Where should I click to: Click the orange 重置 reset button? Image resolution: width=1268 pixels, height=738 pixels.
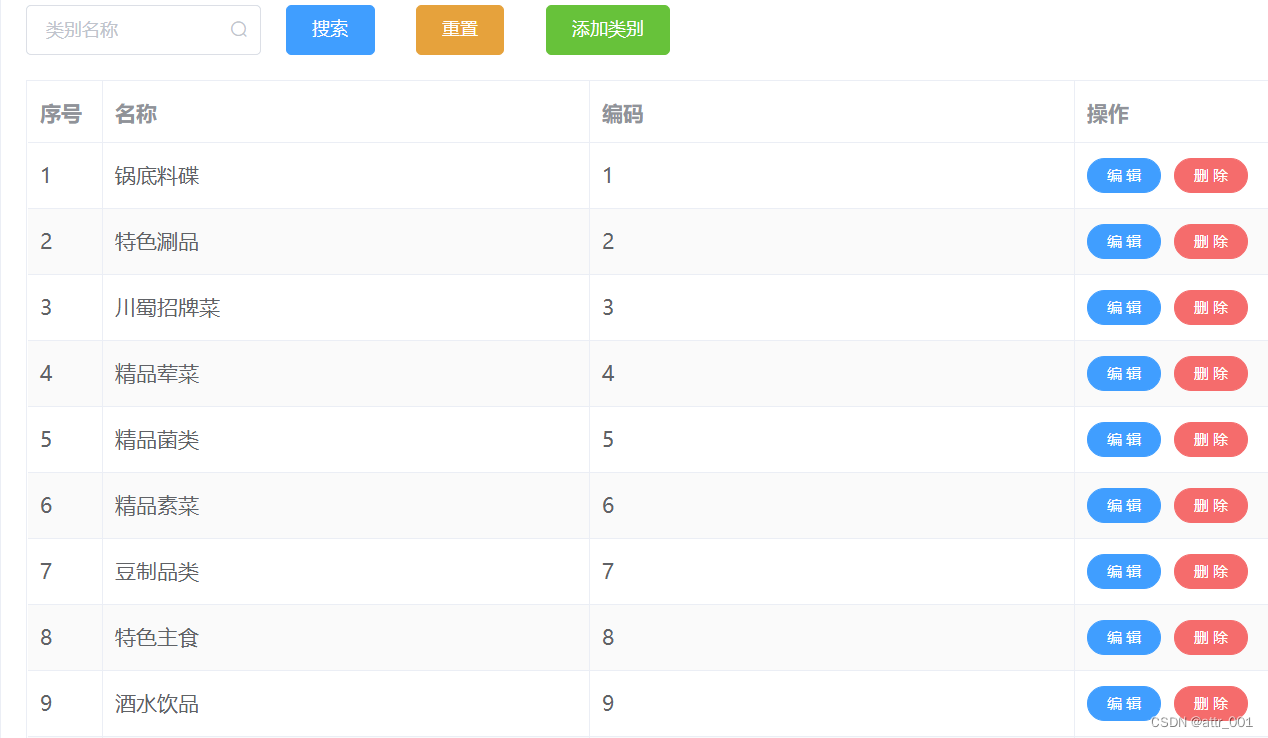tap(459, 30)
